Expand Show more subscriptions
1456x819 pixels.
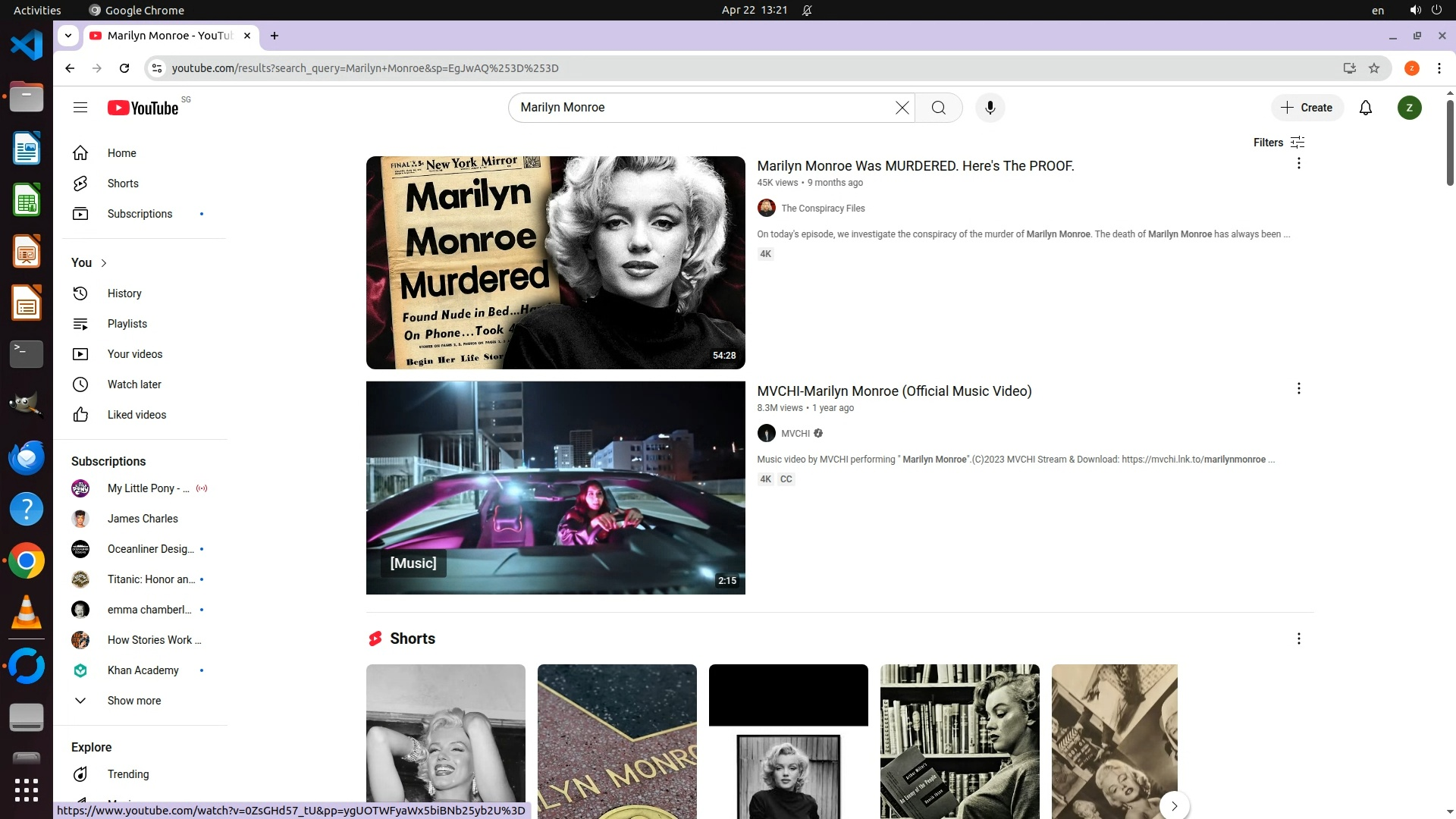[x=133, y=701]
